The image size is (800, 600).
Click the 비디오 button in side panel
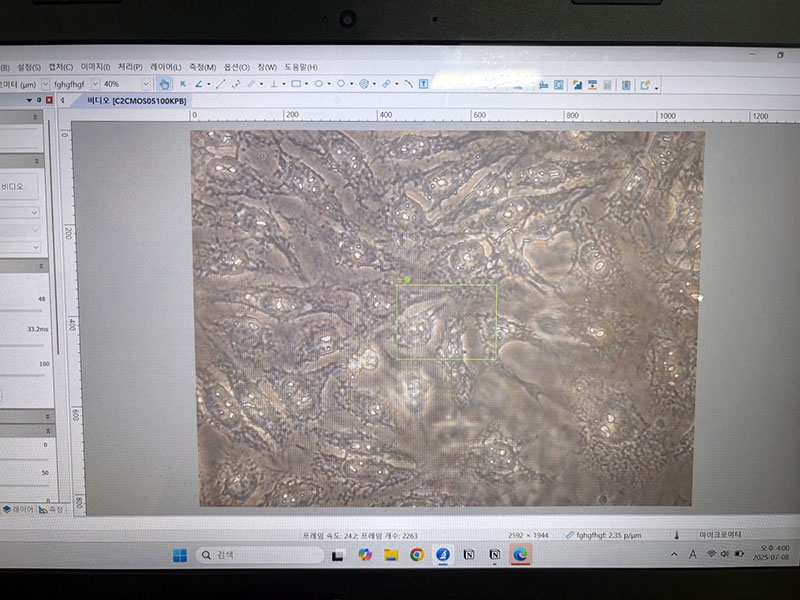(x=13, y=186)
